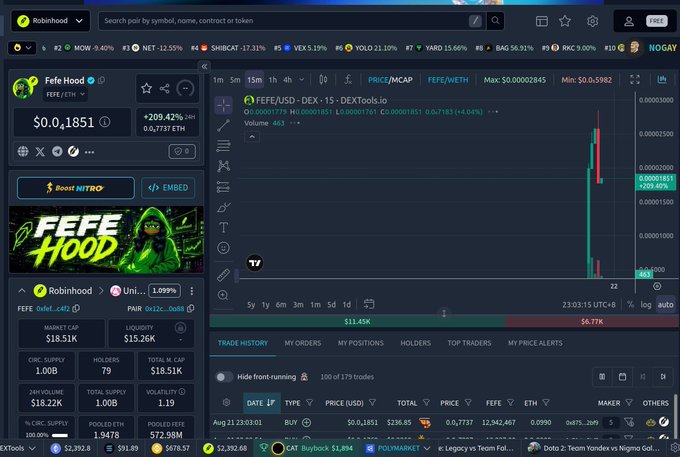Select the 15m timeframe
This screenshot has height=457, width=680.
point(255,80)
